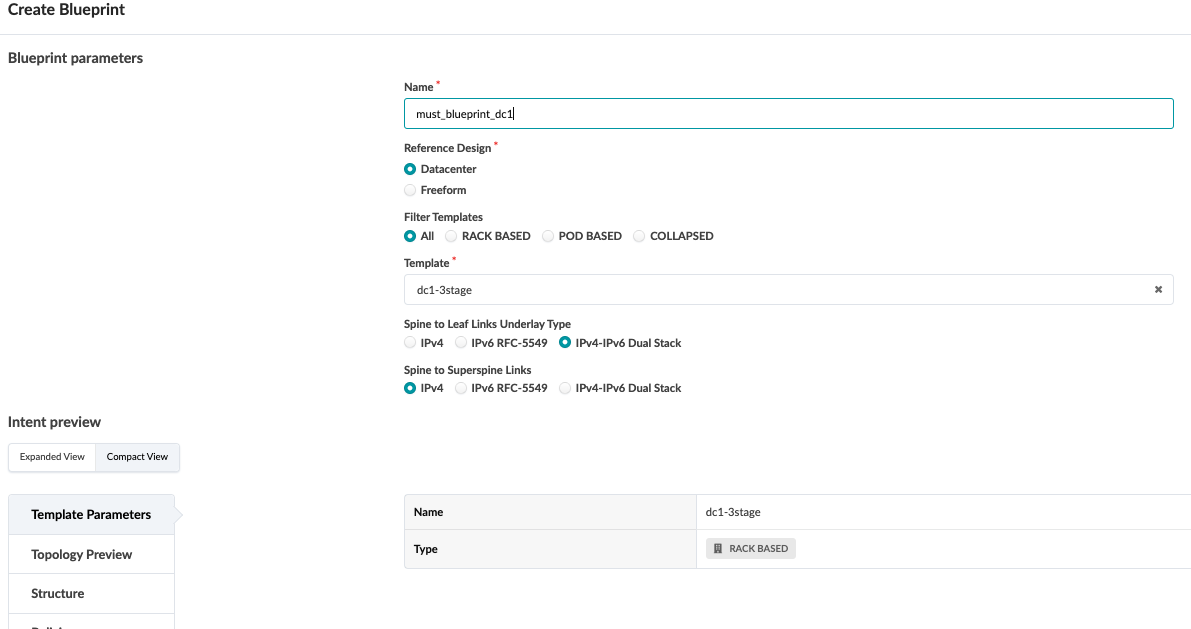Click the blueprint Name input field
The height and width of the screenshot is (629, 1191).
788,114
